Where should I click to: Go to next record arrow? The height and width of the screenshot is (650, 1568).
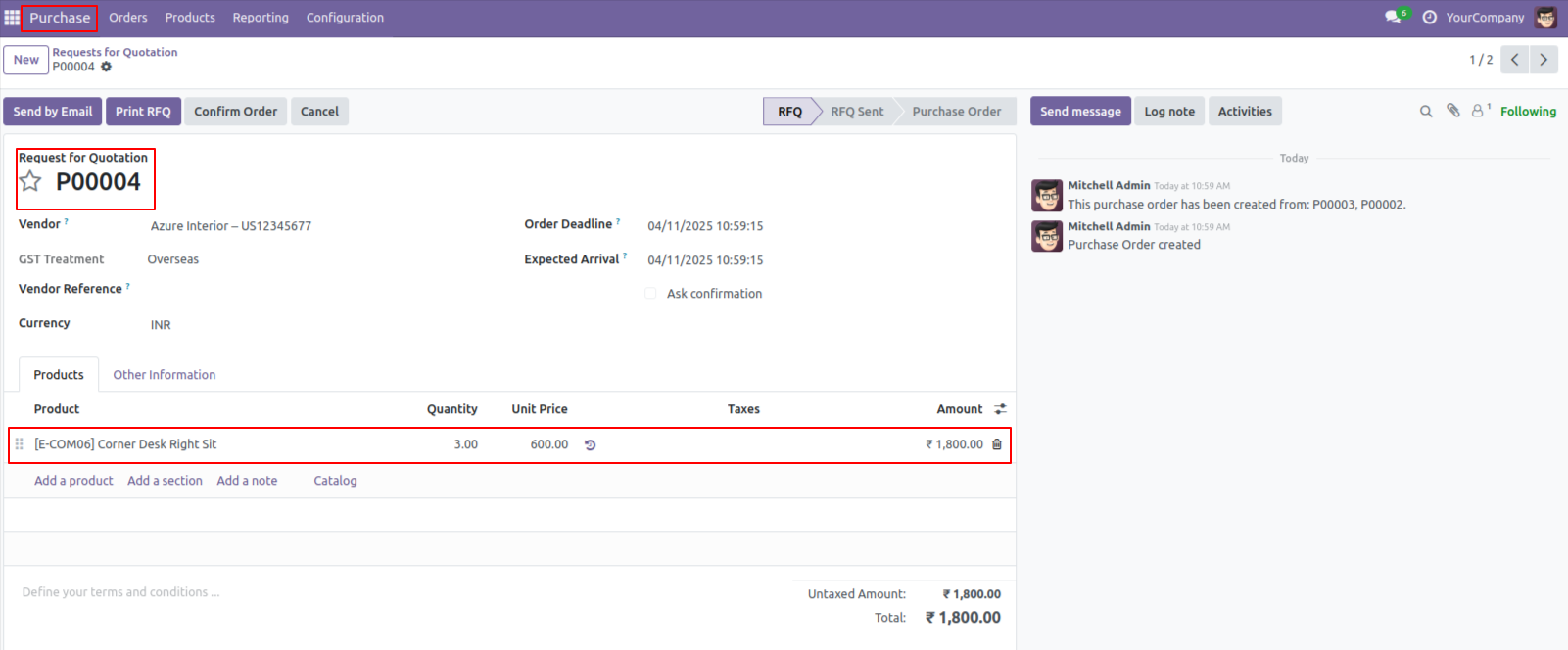tap(1544, 60)
